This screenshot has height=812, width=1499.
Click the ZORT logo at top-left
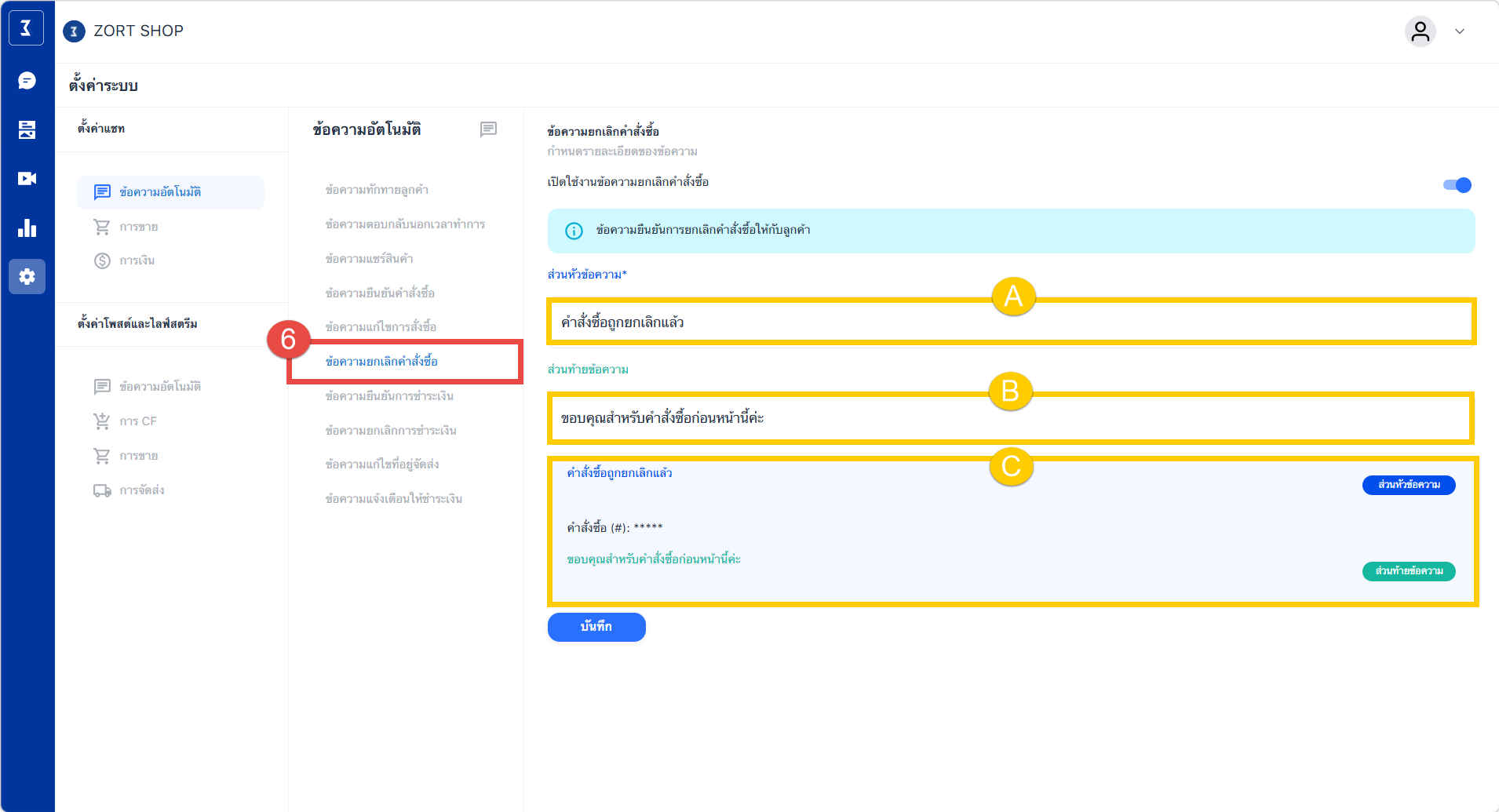[x=26, y=29]
